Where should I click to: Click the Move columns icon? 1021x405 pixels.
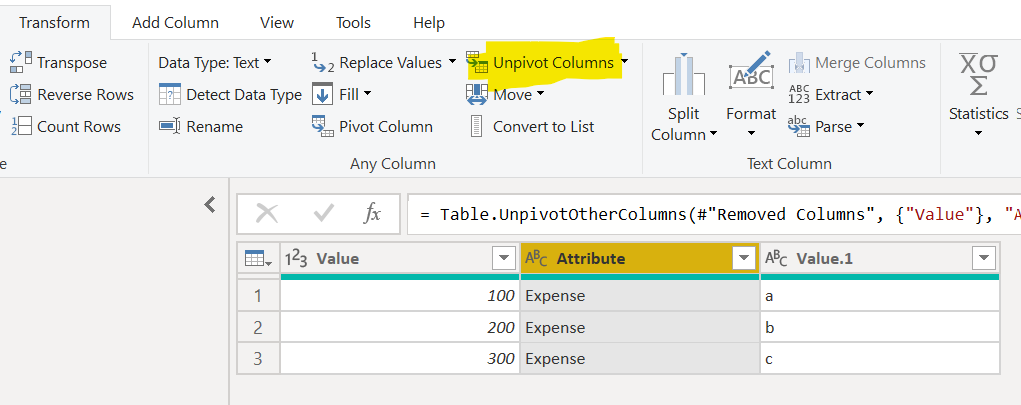[477, 94]
